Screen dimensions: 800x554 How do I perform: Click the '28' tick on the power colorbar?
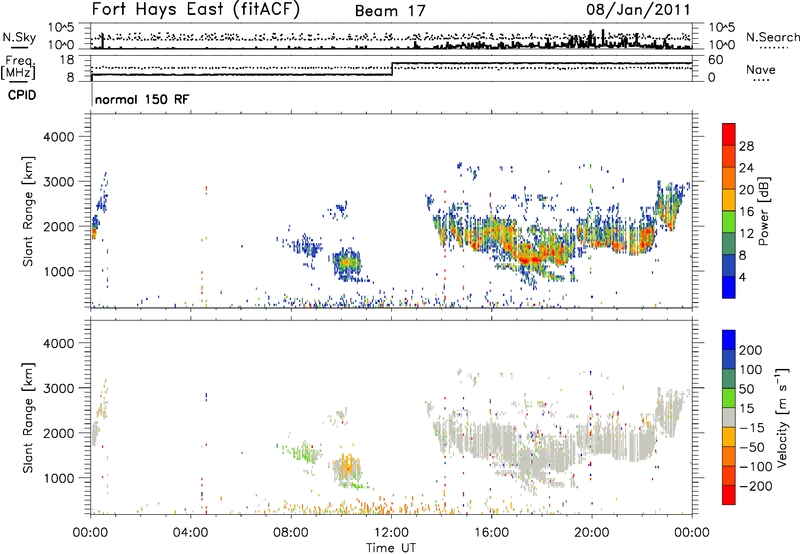[746, 146]
